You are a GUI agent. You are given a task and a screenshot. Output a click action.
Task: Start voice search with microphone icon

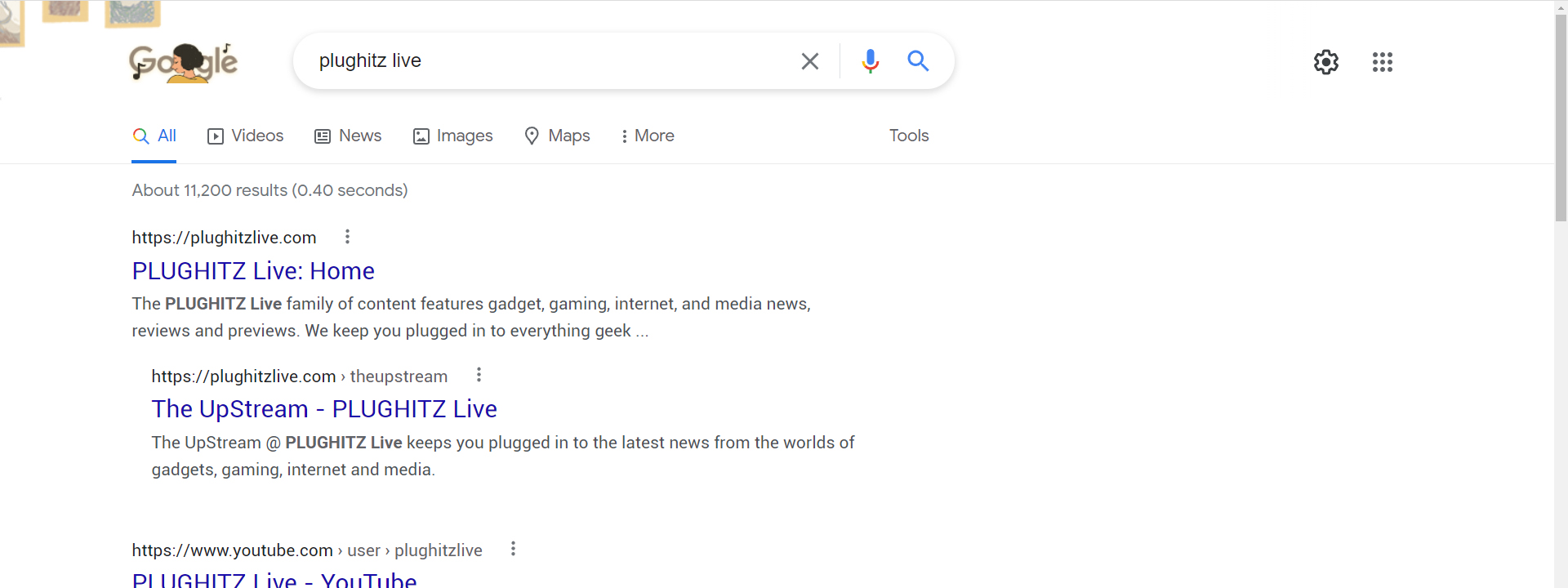pyautogui.click(x=870, y=61)
